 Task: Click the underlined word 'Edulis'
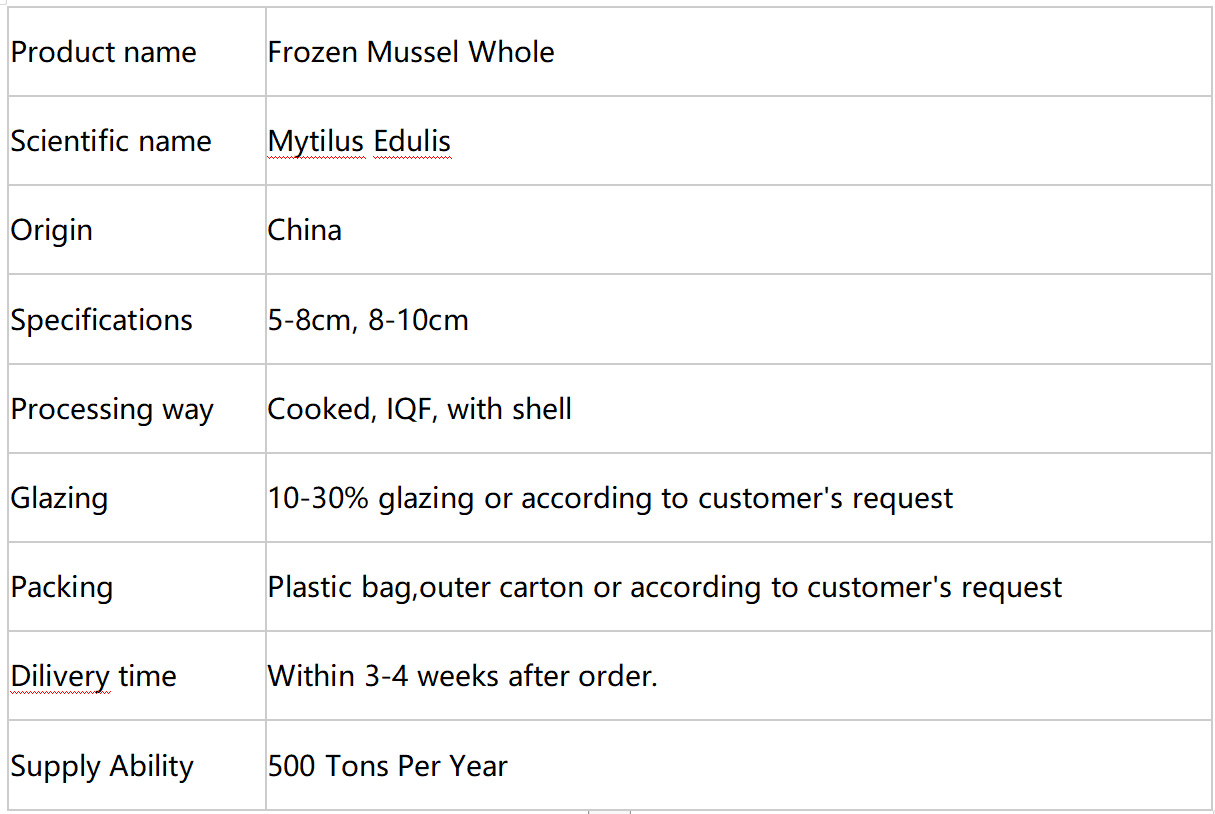412,142
